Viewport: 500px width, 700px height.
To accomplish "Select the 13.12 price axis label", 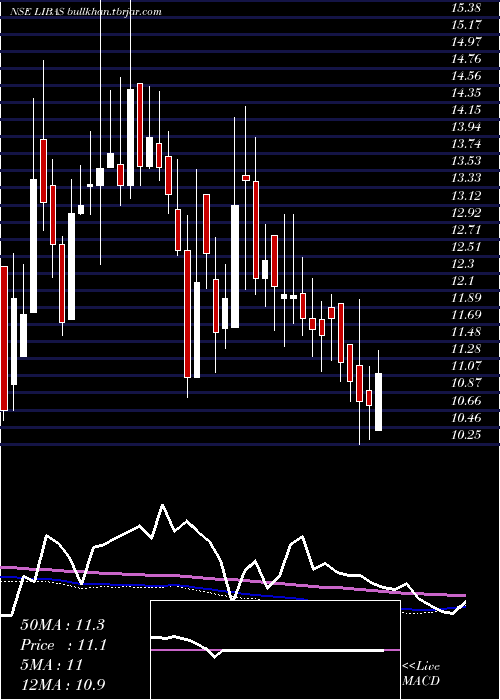I will point(466,195).
